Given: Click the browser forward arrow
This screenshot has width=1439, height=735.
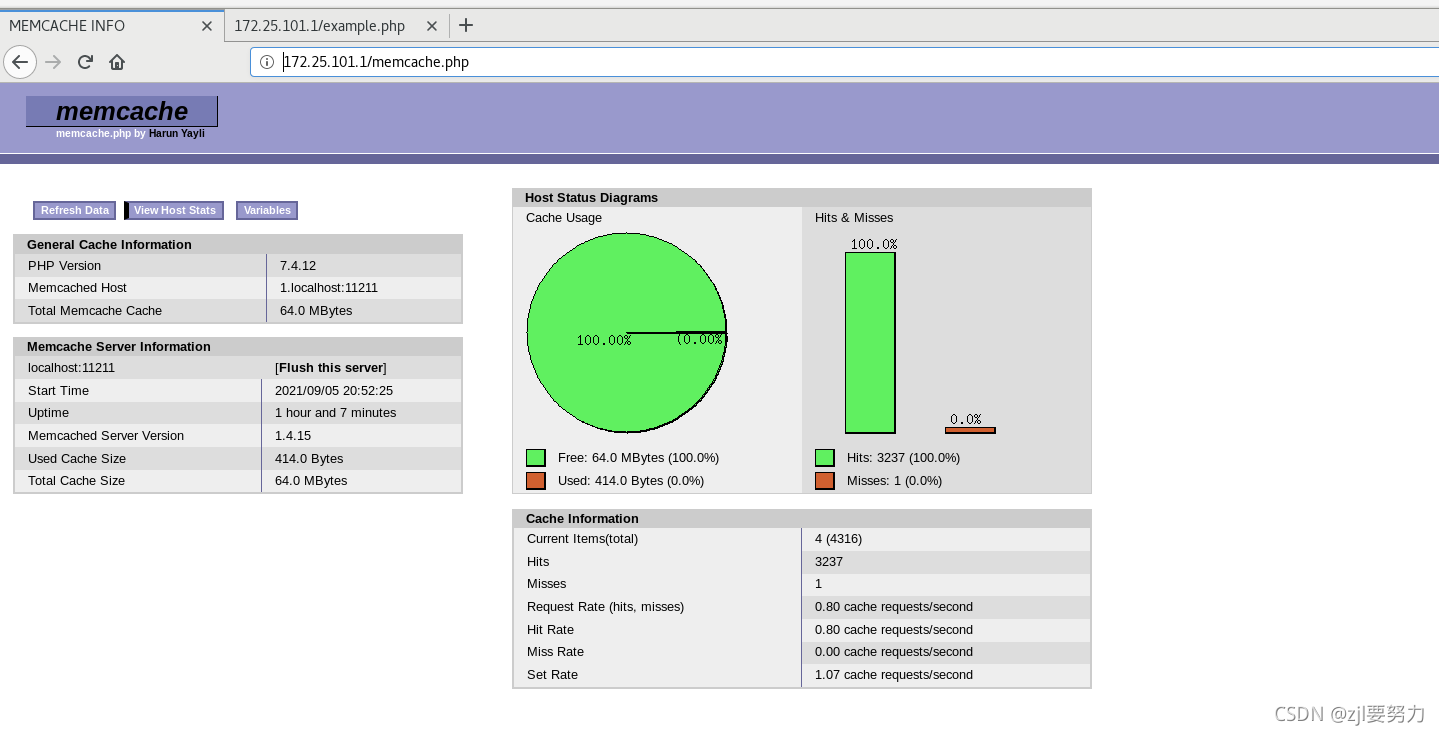Looking at the screenshot, I should 54,62.
